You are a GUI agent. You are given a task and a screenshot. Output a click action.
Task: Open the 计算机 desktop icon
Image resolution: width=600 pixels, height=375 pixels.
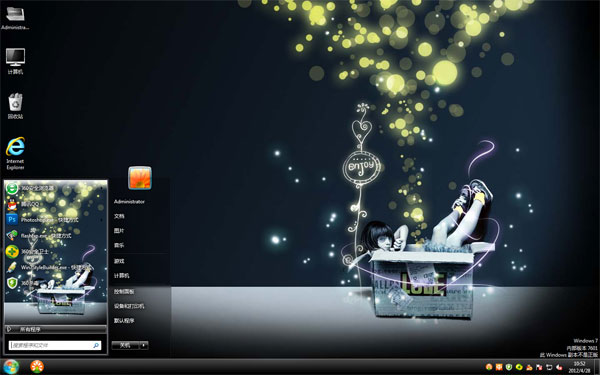pos(15,61)
